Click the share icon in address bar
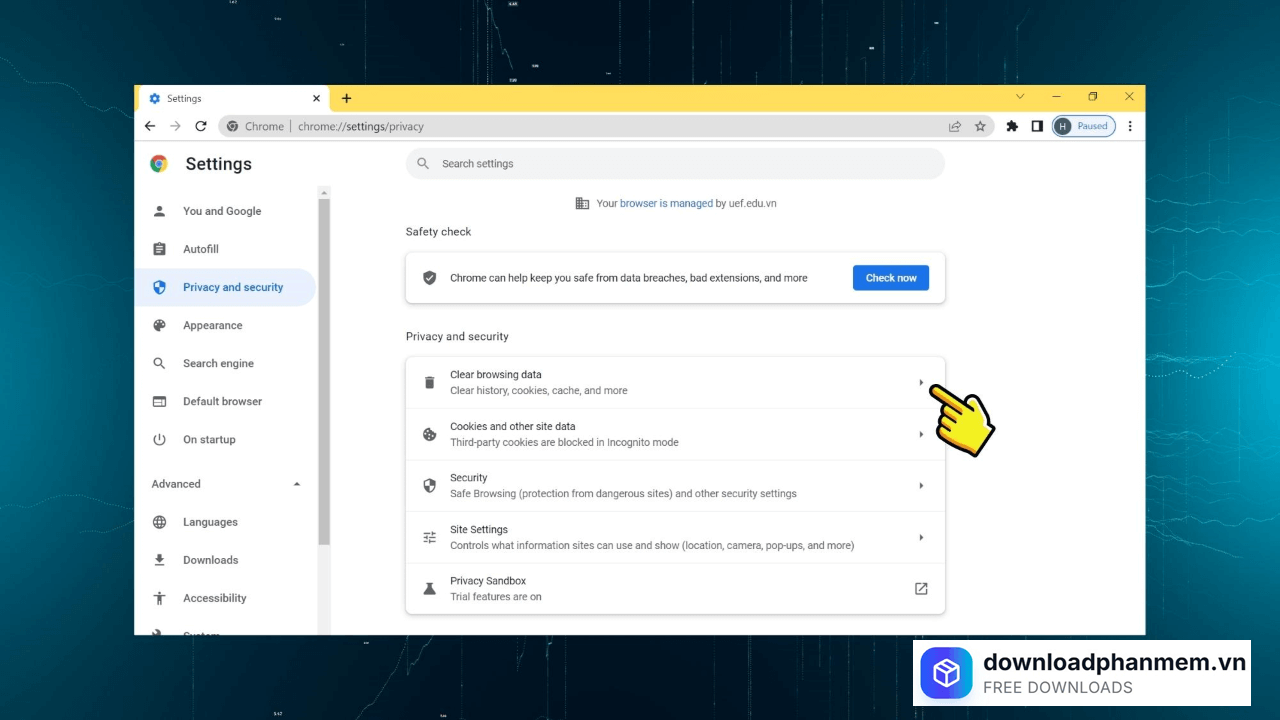 click(955, 126)
